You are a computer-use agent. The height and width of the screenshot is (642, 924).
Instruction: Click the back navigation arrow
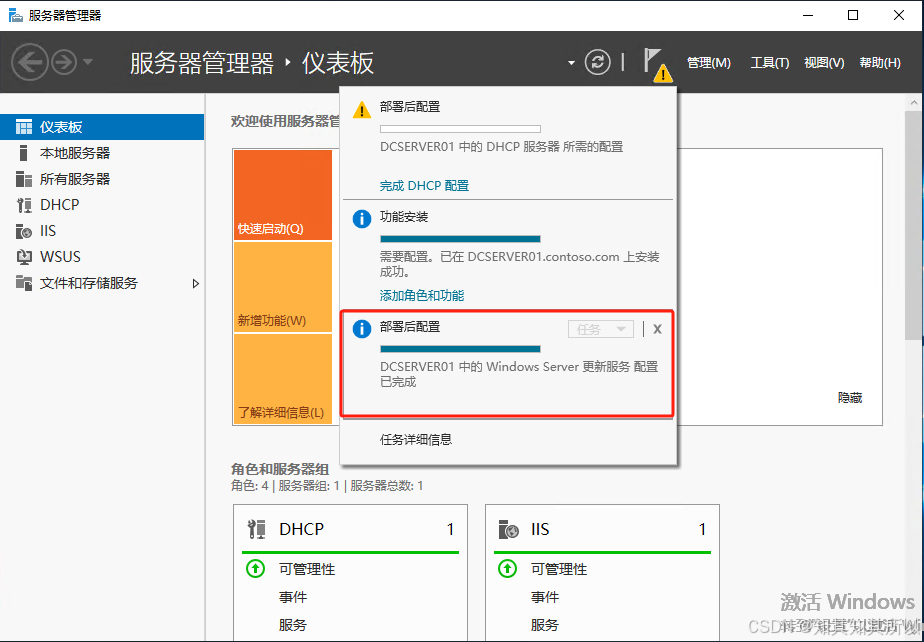tap(29, 62)
